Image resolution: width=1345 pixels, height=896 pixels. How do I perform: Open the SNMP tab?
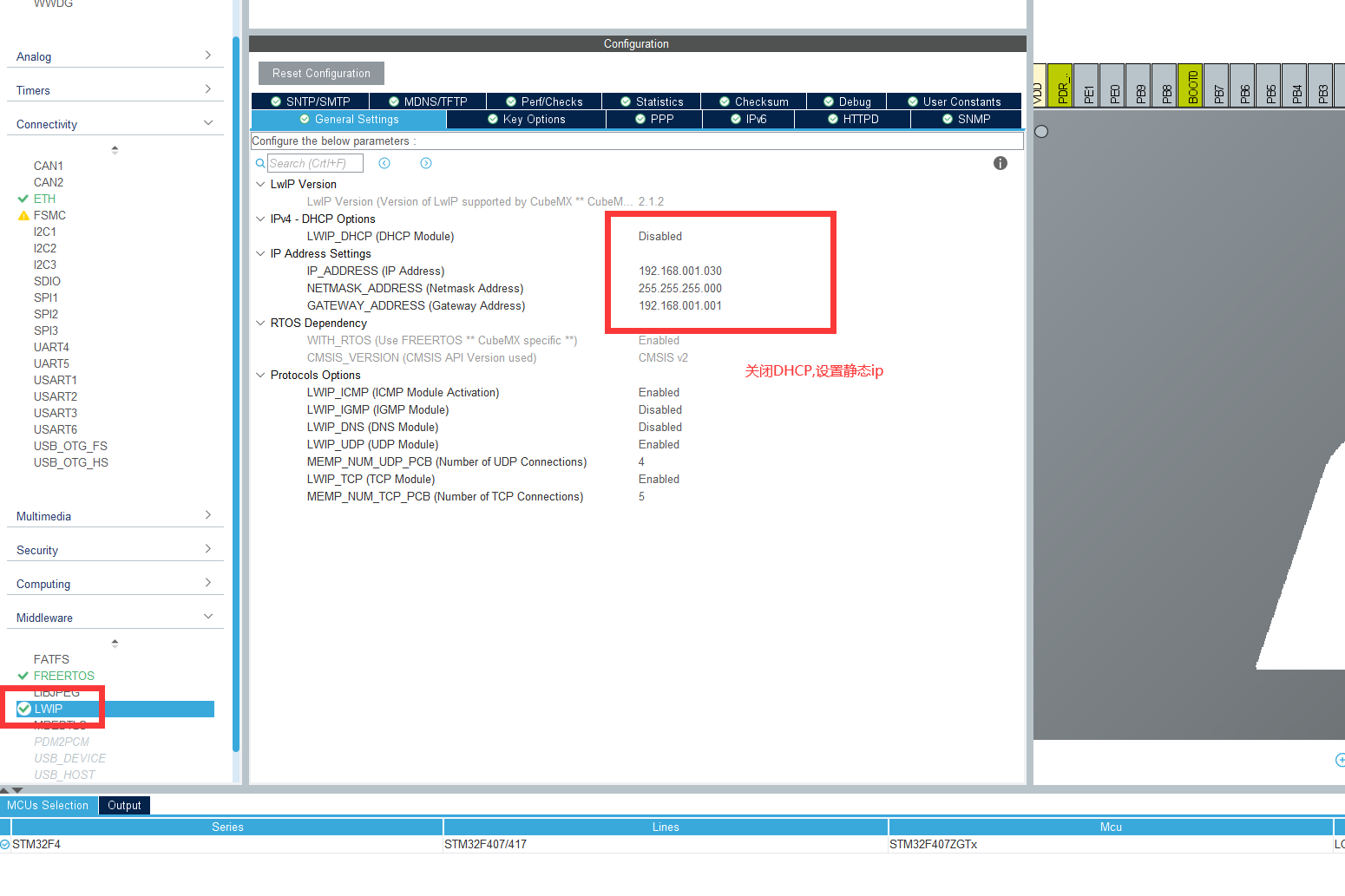967,119
